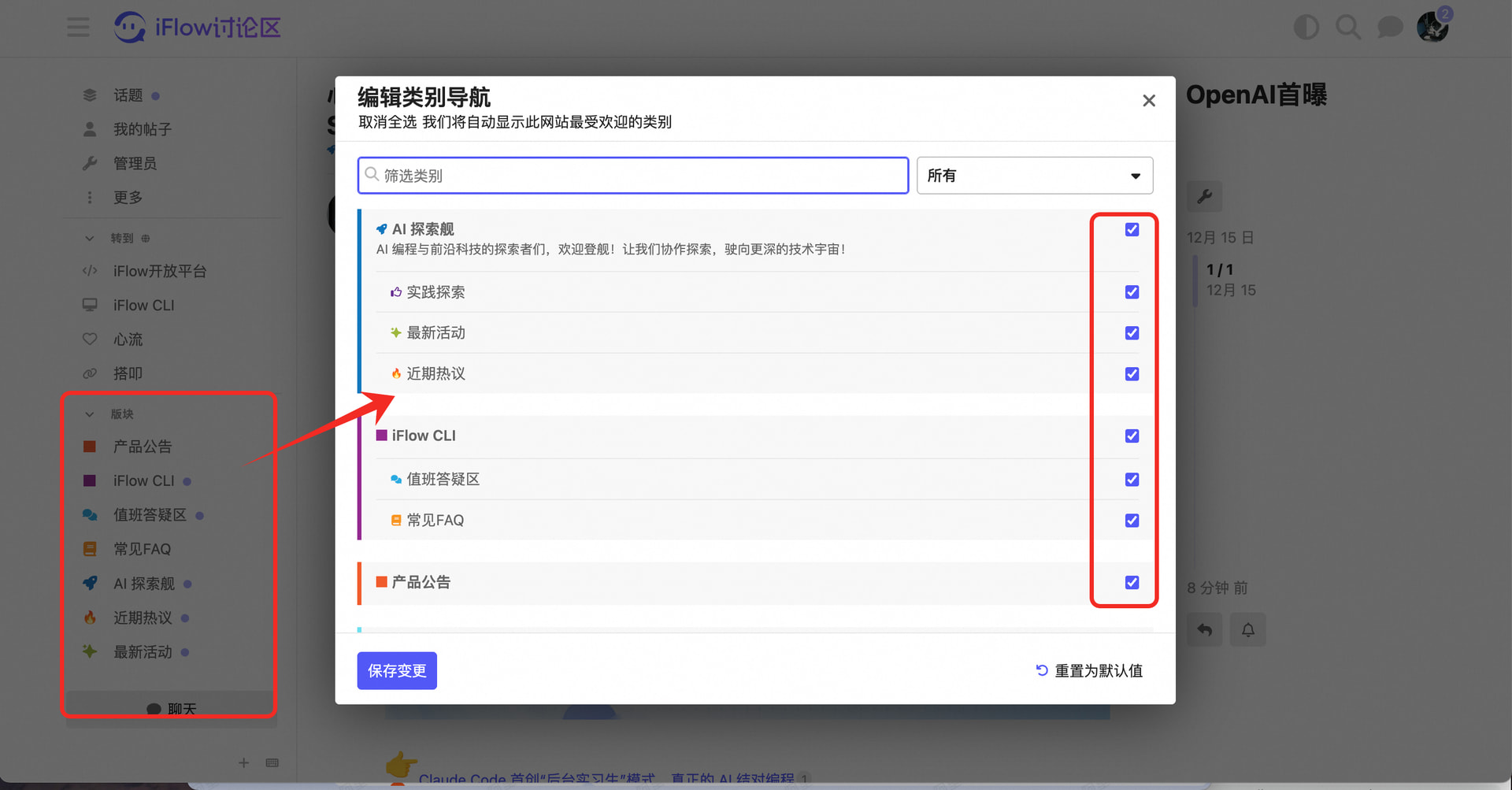Screen dimensions: 1512x790
Task: Open the 所有 filter dropdown
Action: click(1034, 176)
